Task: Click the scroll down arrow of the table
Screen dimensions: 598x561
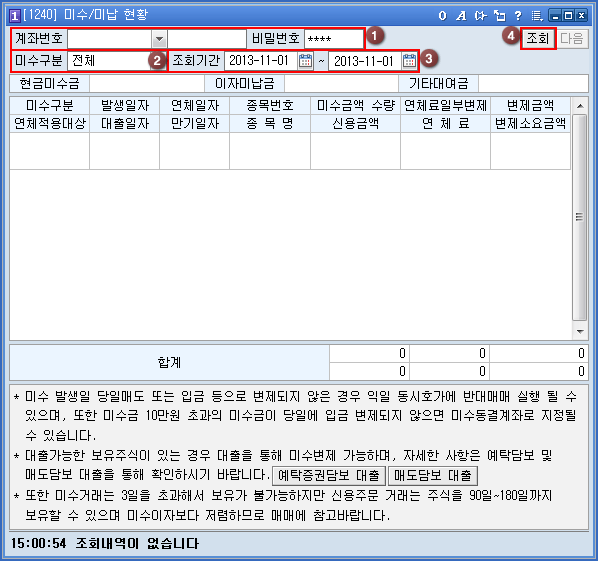Action: click(580, 331)
